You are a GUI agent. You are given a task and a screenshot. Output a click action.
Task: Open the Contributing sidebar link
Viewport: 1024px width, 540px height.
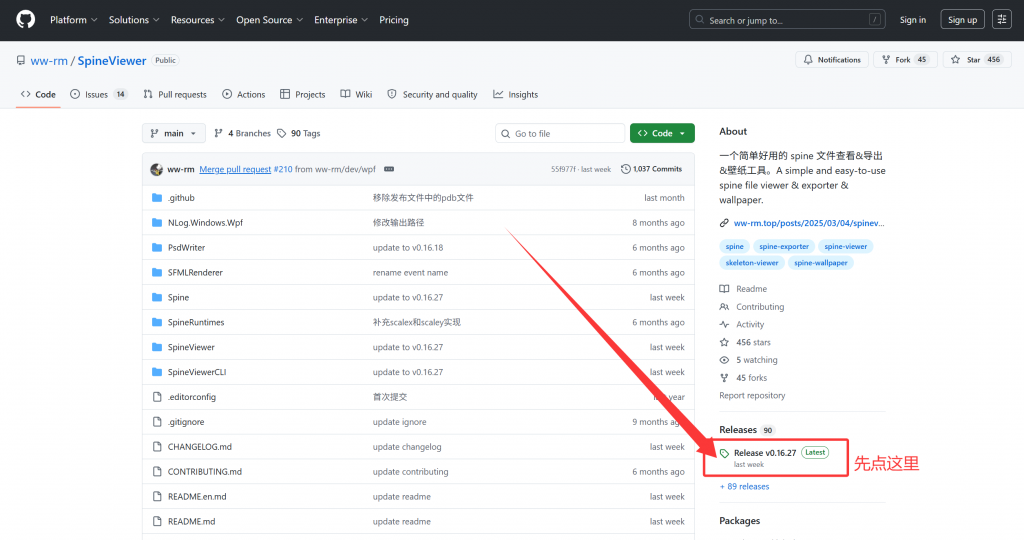pyautogui.click(x=752, y=306)
